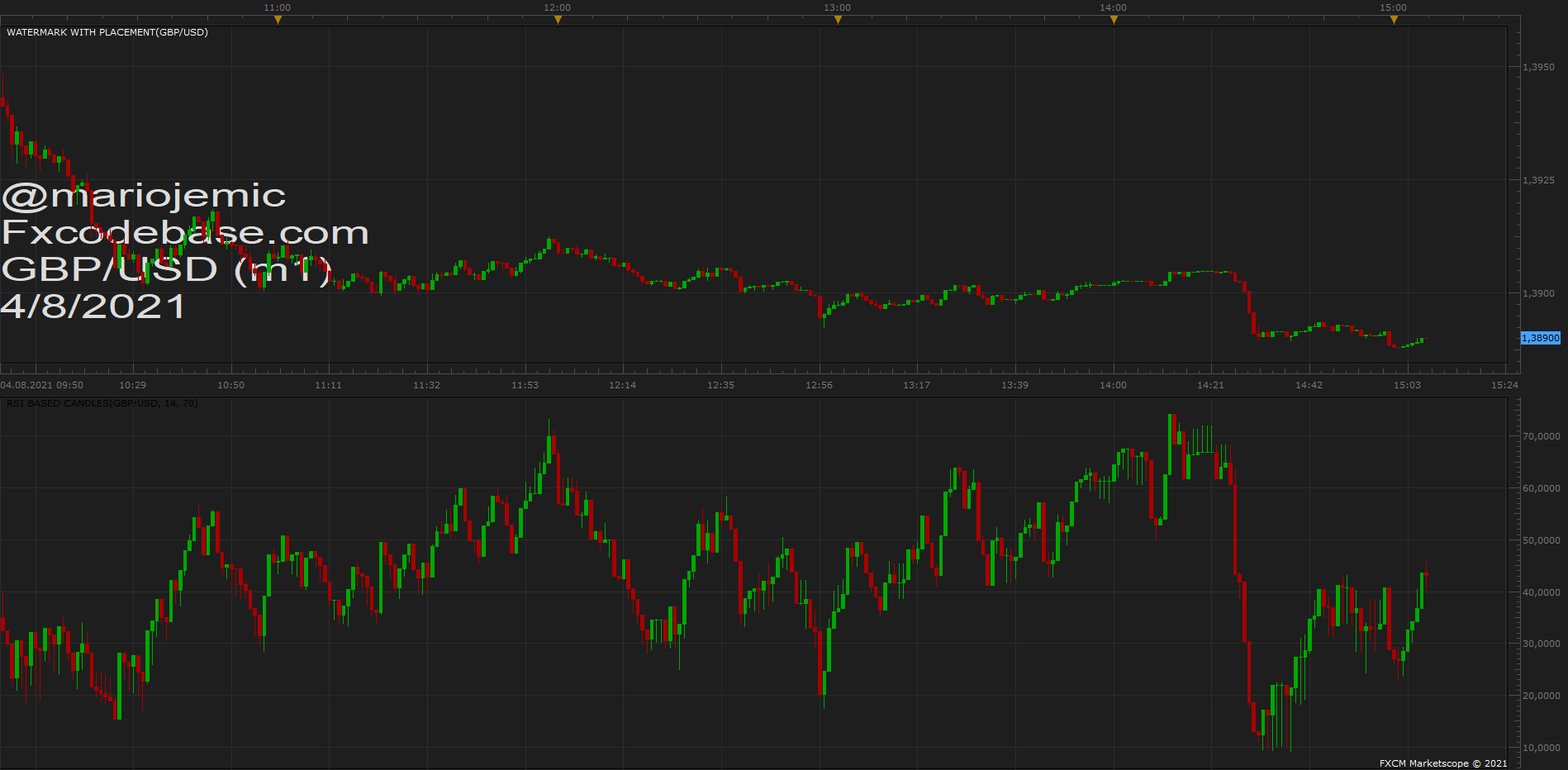
Task: Click the 15:03 time axis label
Action: tap(1407, 385)
